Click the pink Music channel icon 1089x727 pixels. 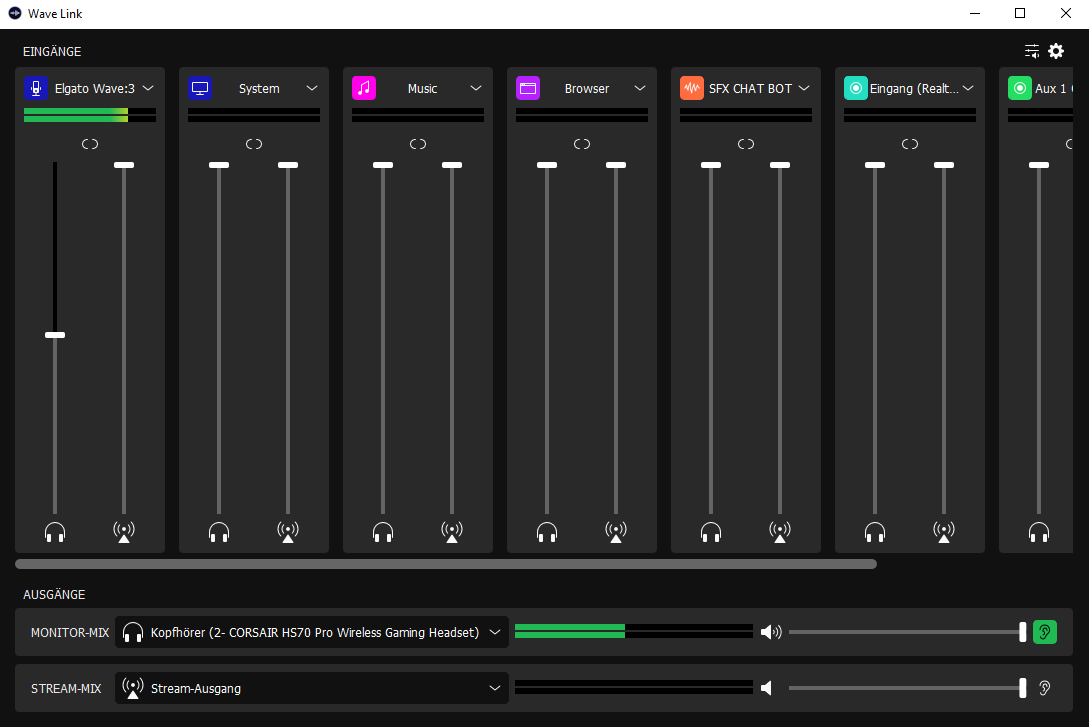click(364, 88)
